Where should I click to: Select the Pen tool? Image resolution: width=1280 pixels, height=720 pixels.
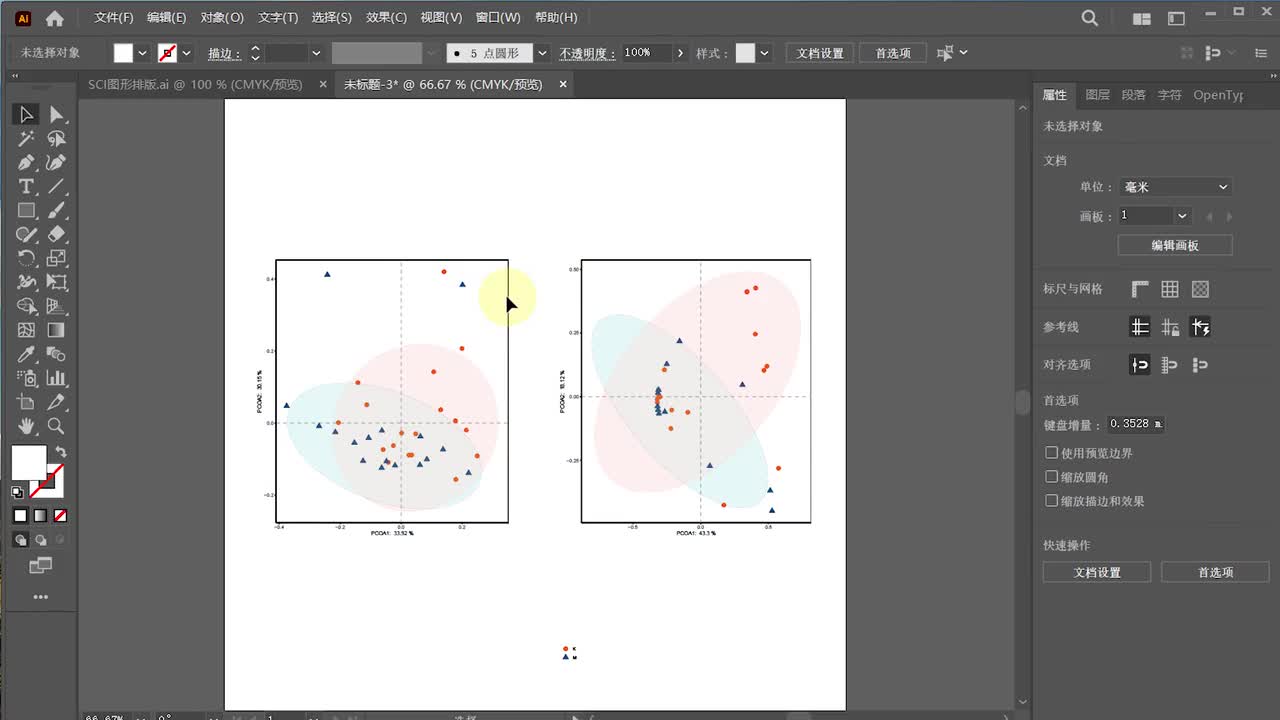26,163
